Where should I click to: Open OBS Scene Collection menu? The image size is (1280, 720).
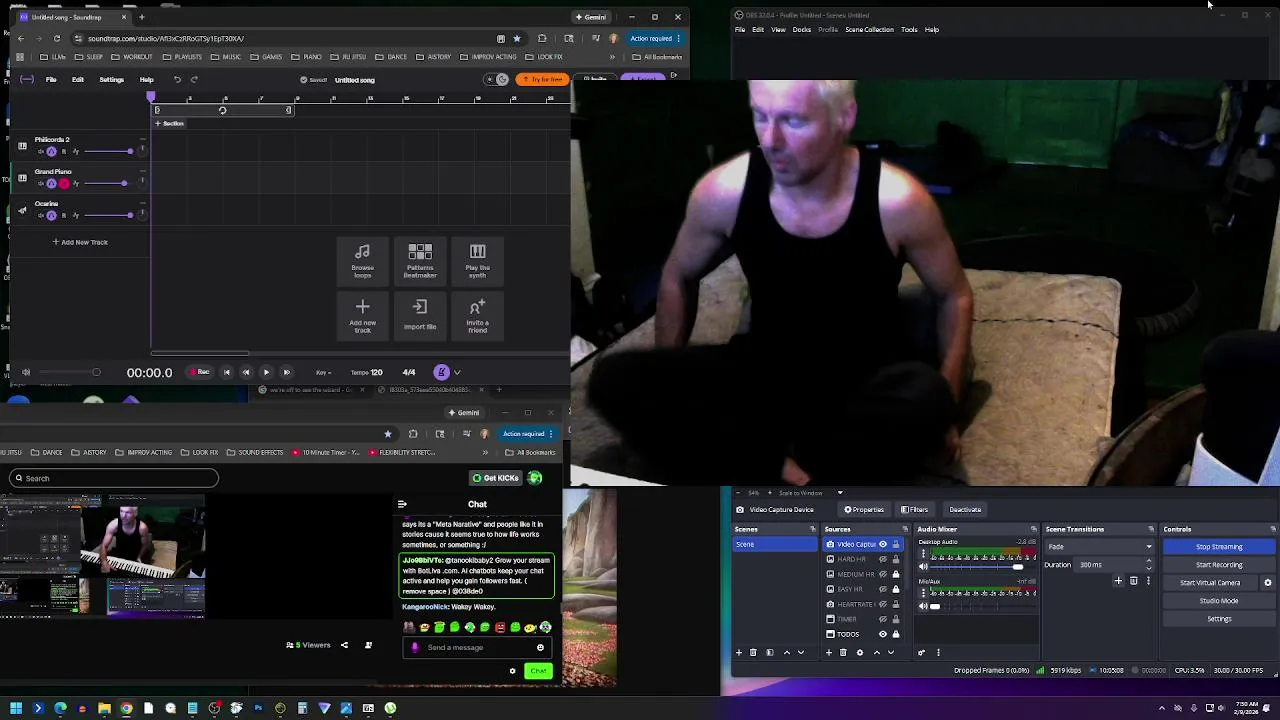click(869, 30)
